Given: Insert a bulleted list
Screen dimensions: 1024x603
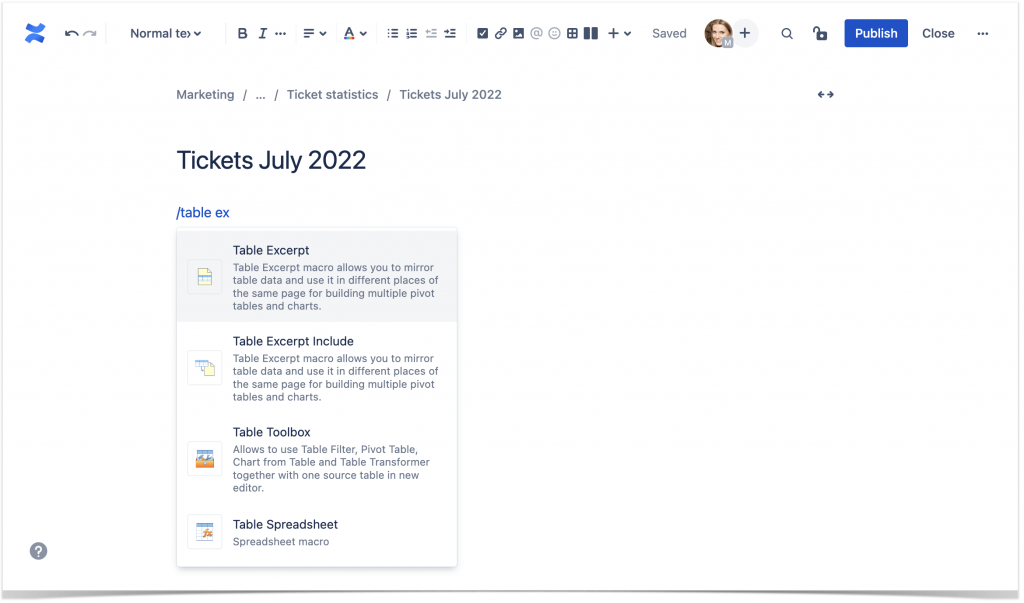Looking at the screenshot, I should [392, 33].
